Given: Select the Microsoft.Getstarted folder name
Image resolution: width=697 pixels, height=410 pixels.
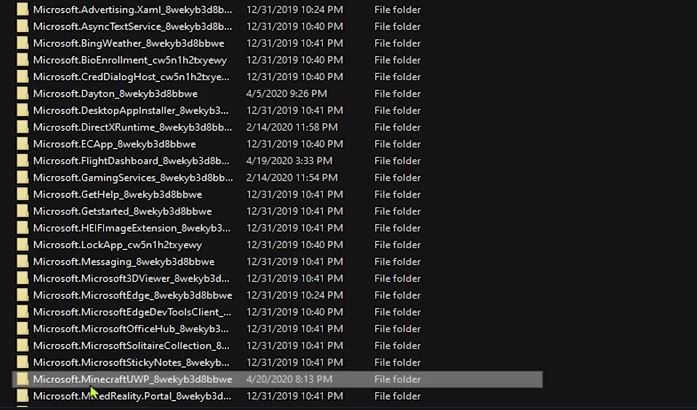Looking at the screenshot, I should (122, 211).
